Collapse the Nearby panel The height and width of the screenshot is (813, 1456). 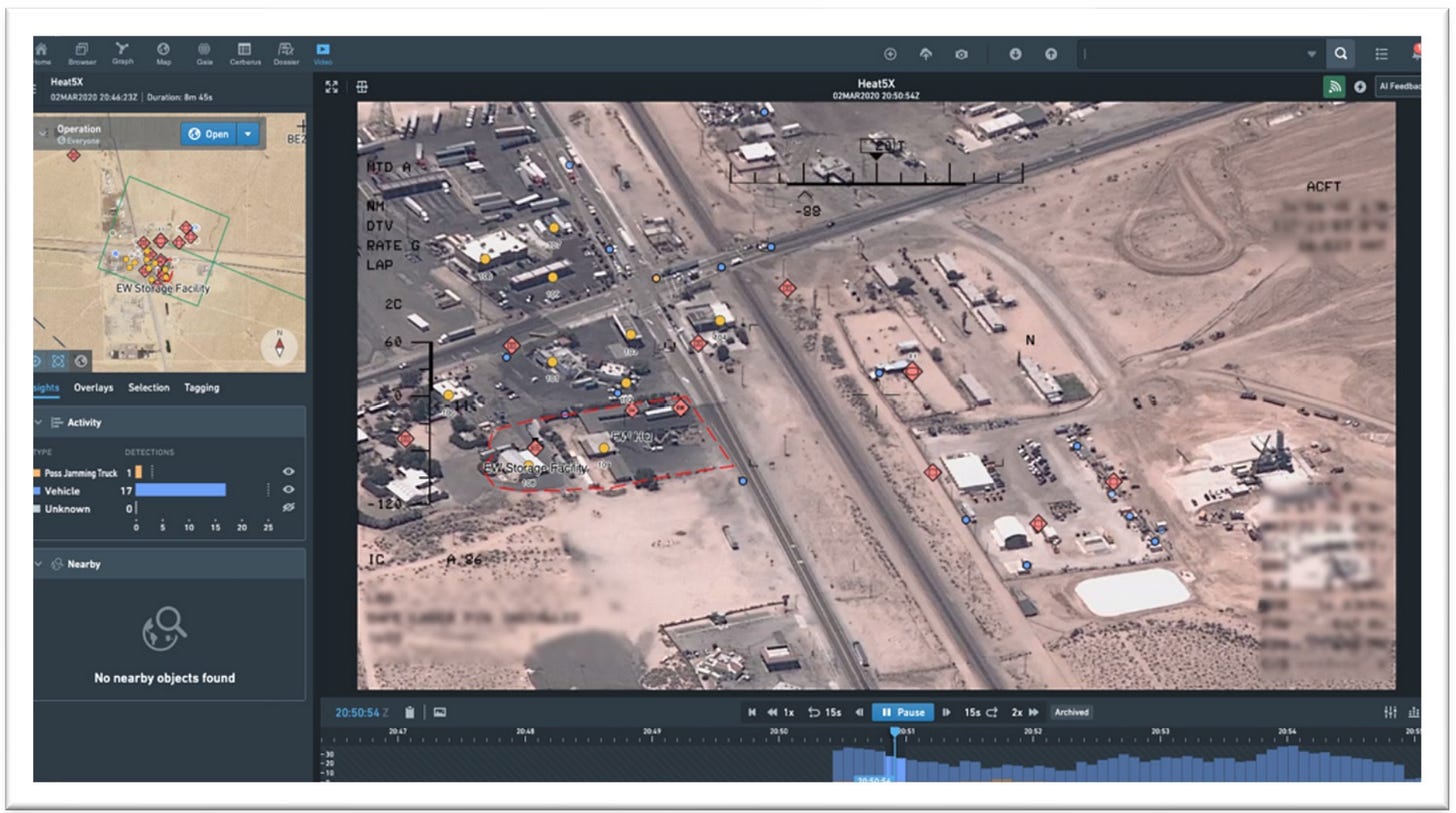coord(40,563)
